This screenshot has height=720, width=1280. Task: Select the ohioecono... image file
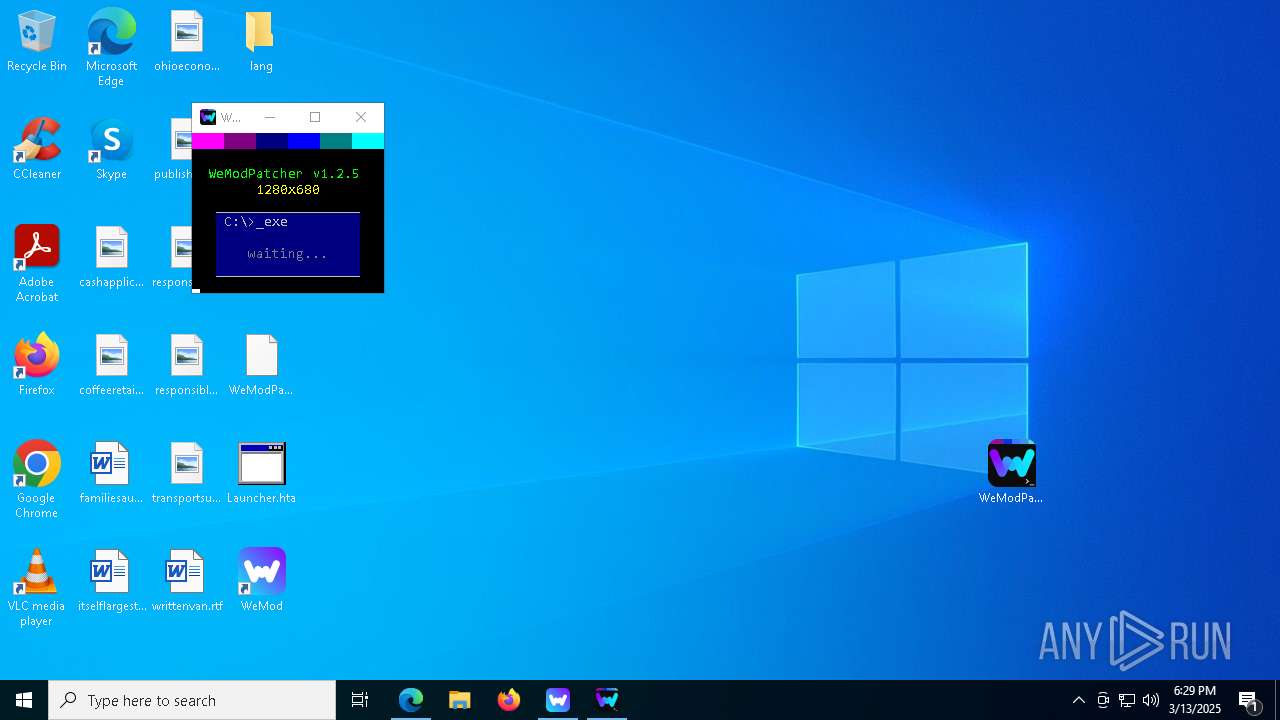point(187,42)
